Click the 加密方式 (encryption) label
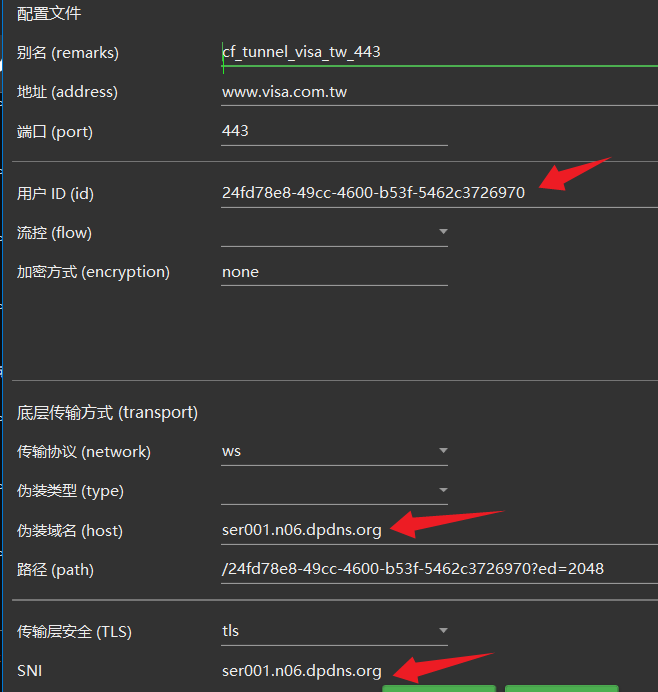The image size is (658, 692). tap(93, 272)
